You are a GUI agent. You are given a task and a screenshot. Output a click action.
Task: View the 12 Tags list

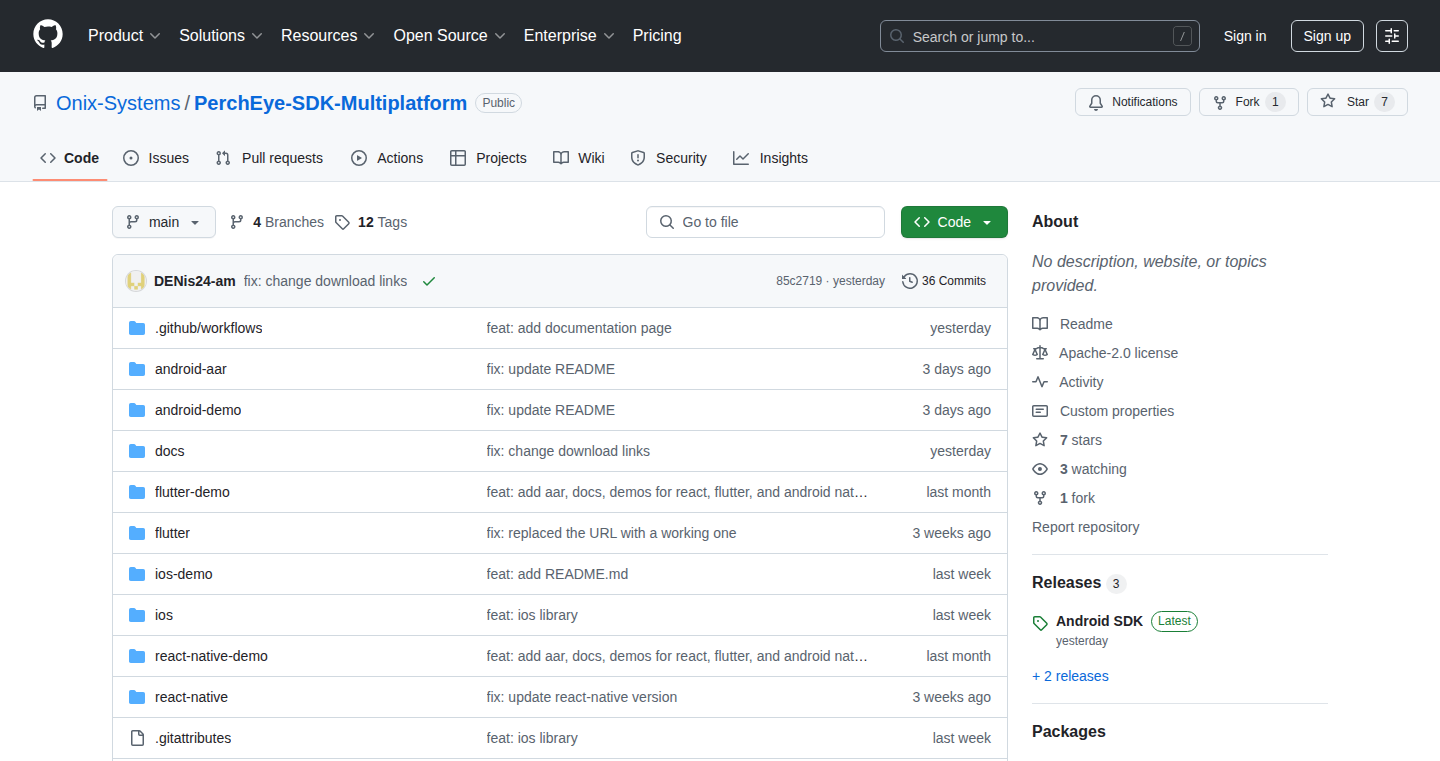point(371,222)
